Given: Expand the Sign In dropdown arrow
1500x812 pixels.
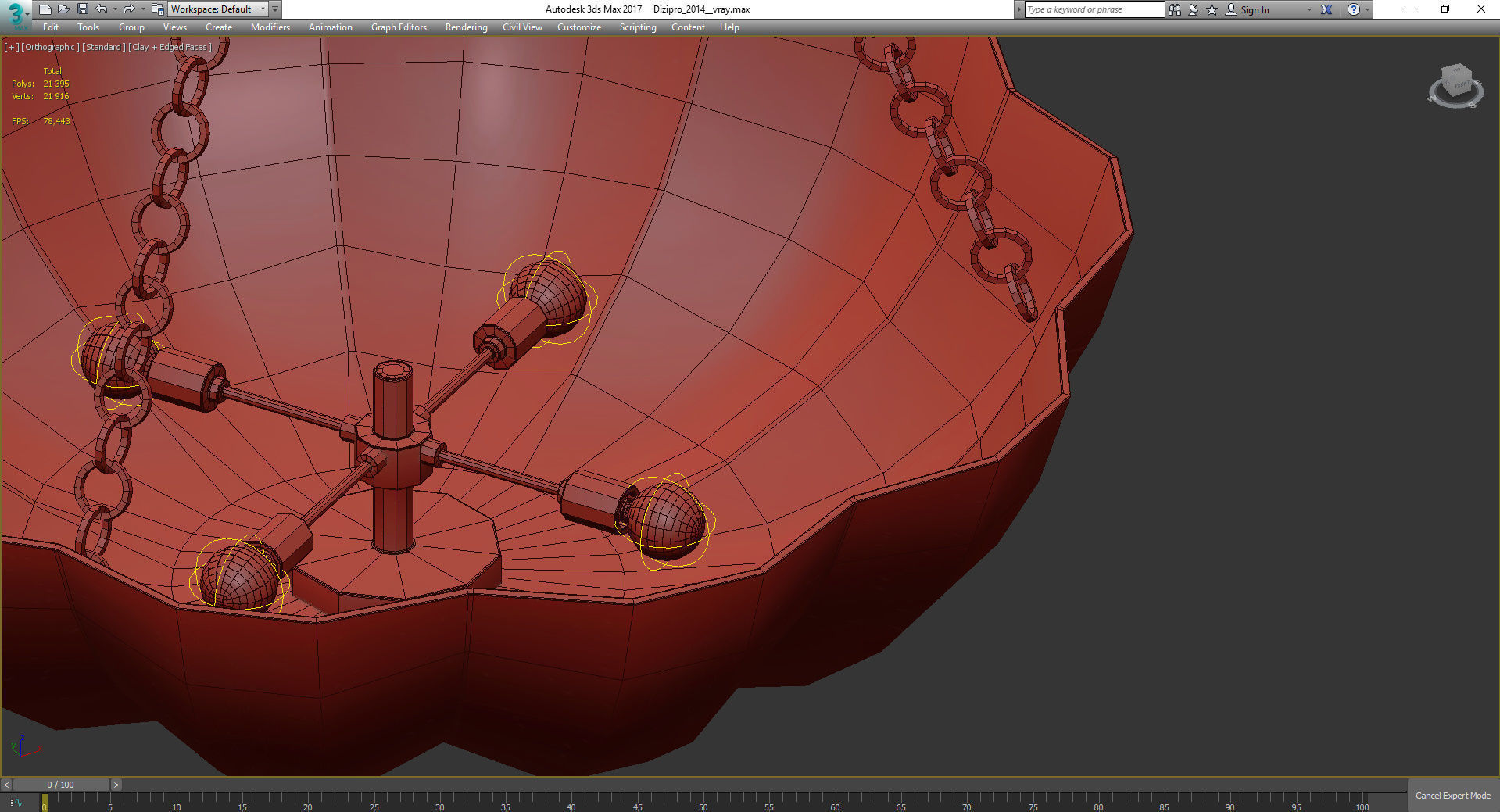Looking at the screenshot, I should [x=1309, y=9].
